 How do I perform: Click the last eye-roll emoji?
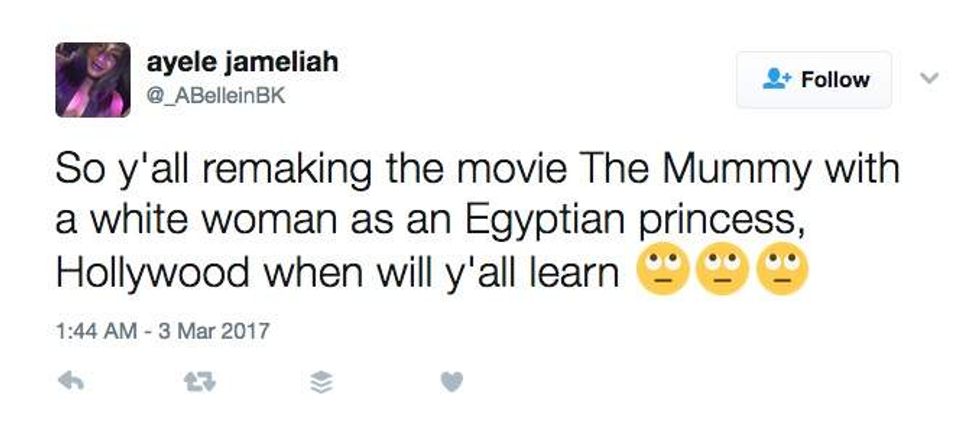[781, 272]
